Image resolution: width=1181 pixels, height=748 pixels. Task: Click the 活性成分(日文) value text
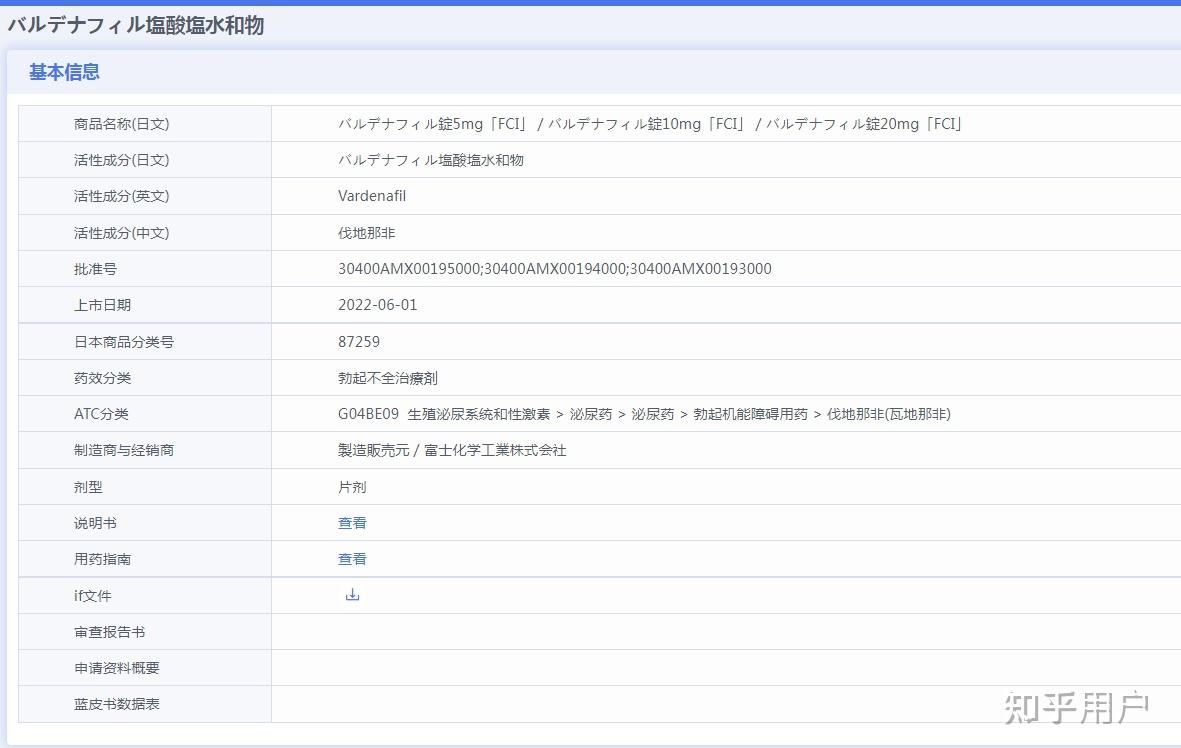pyautogui.click(x=431, y=160)
